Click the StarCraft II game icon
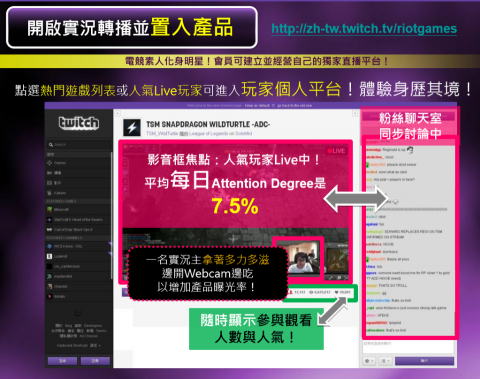 [50, 220]
